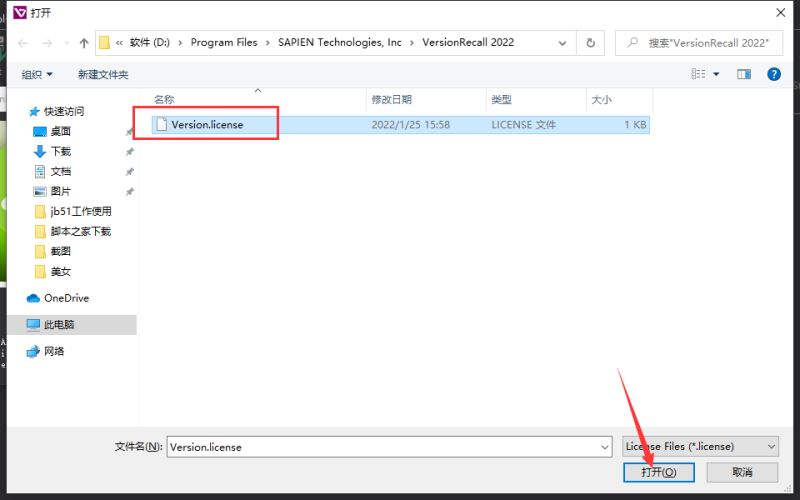800x500 pixels.
Task: Open the file name history dropdown
Action: pos(604,447)
